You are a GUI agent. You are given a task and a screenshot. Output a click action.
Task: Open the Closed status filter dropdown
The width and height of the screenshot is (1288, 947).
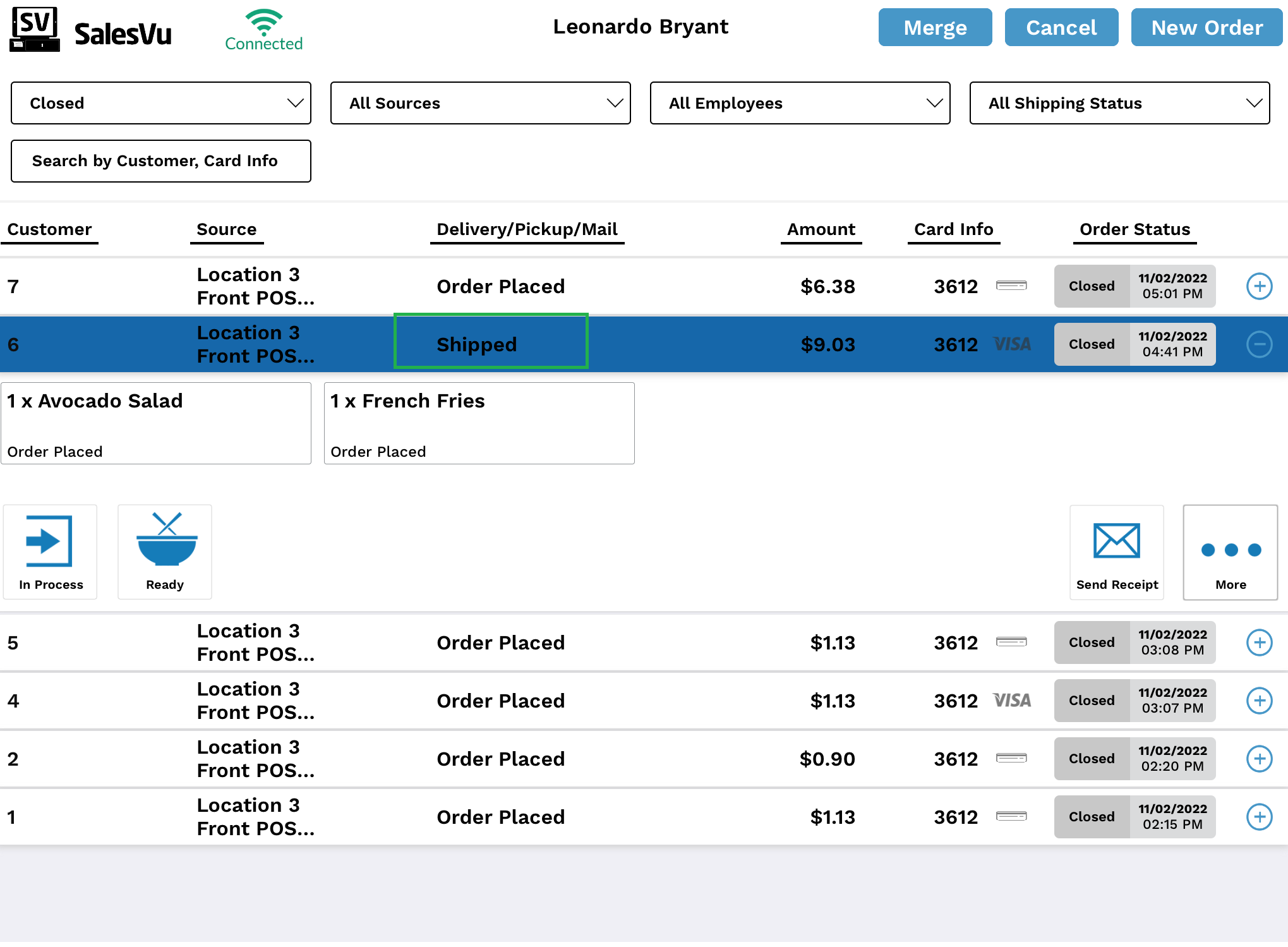161,103
